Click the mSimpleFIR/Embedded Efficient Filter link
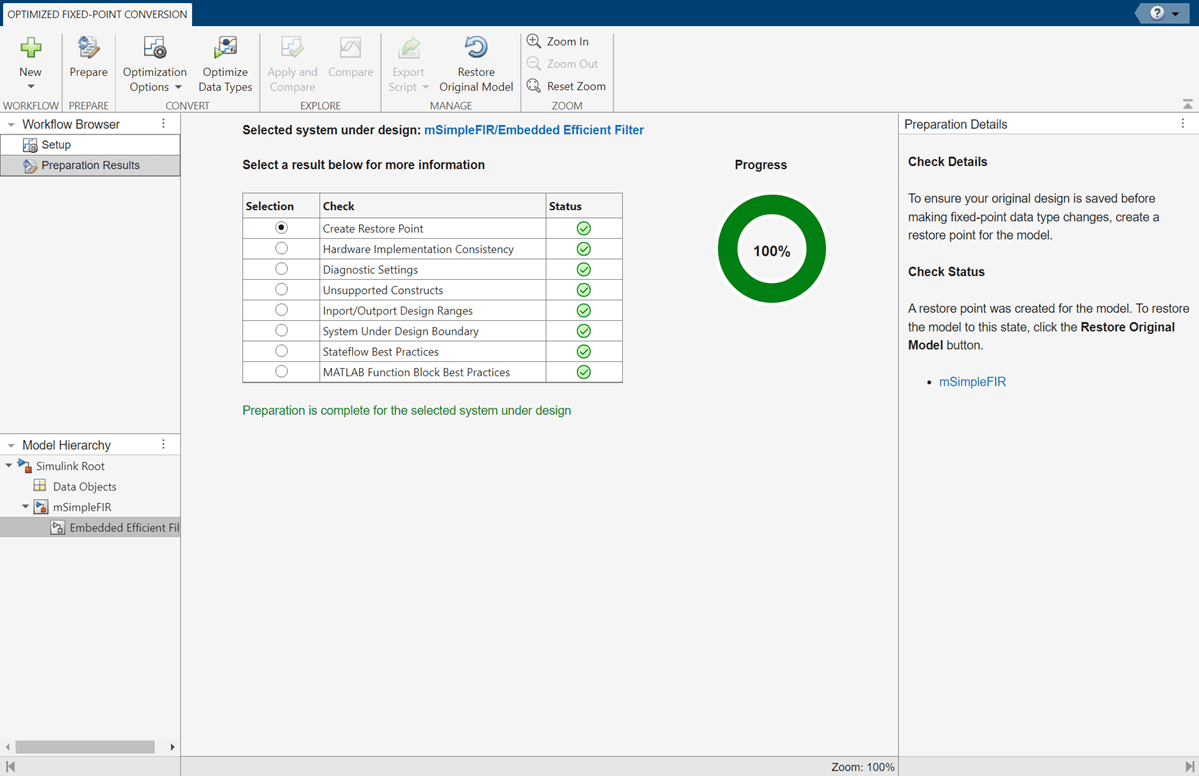1199x776 pixels. tap(534, 130)
